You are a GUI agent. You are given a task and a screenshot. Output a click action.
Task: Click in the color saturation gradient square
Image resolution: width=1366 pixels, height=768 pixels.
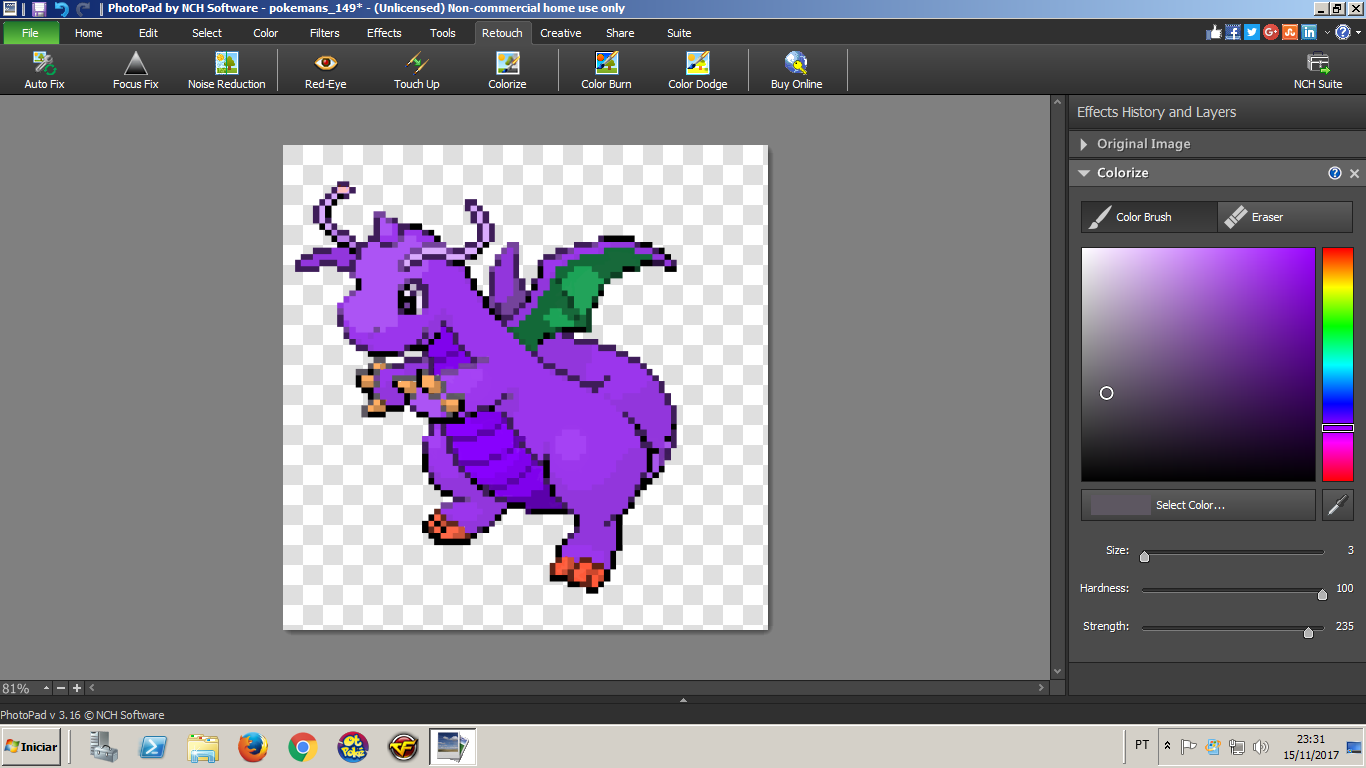[1198, 364]
